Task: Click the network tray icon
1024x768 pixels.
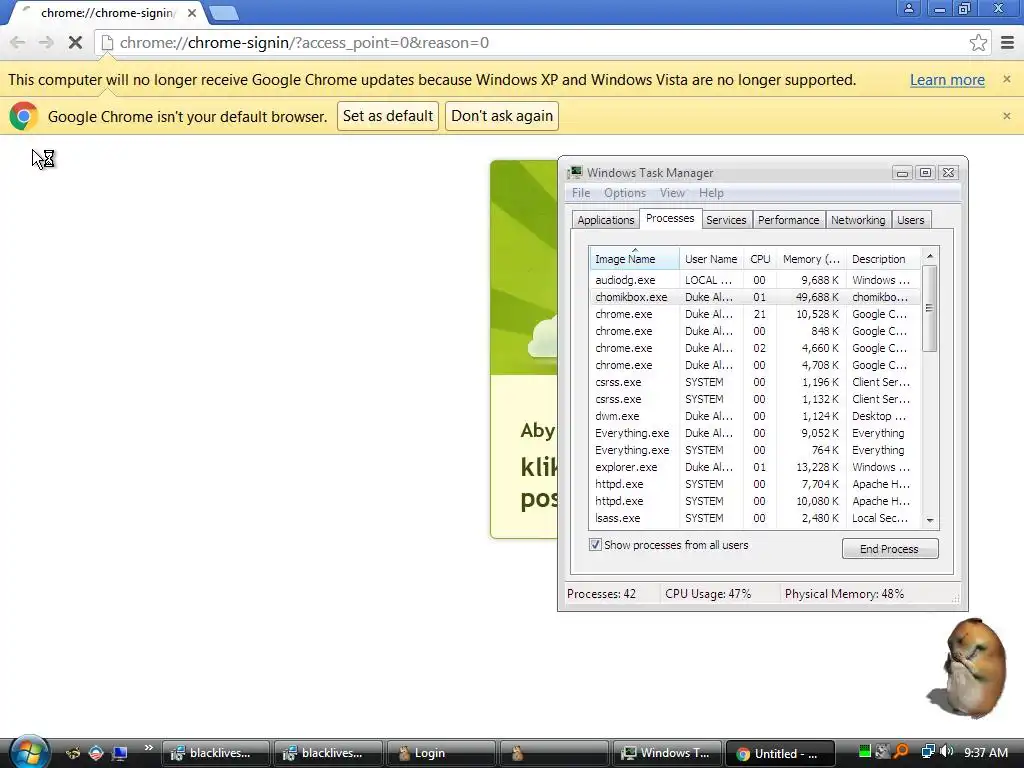Action: click(x=927, y=752)
